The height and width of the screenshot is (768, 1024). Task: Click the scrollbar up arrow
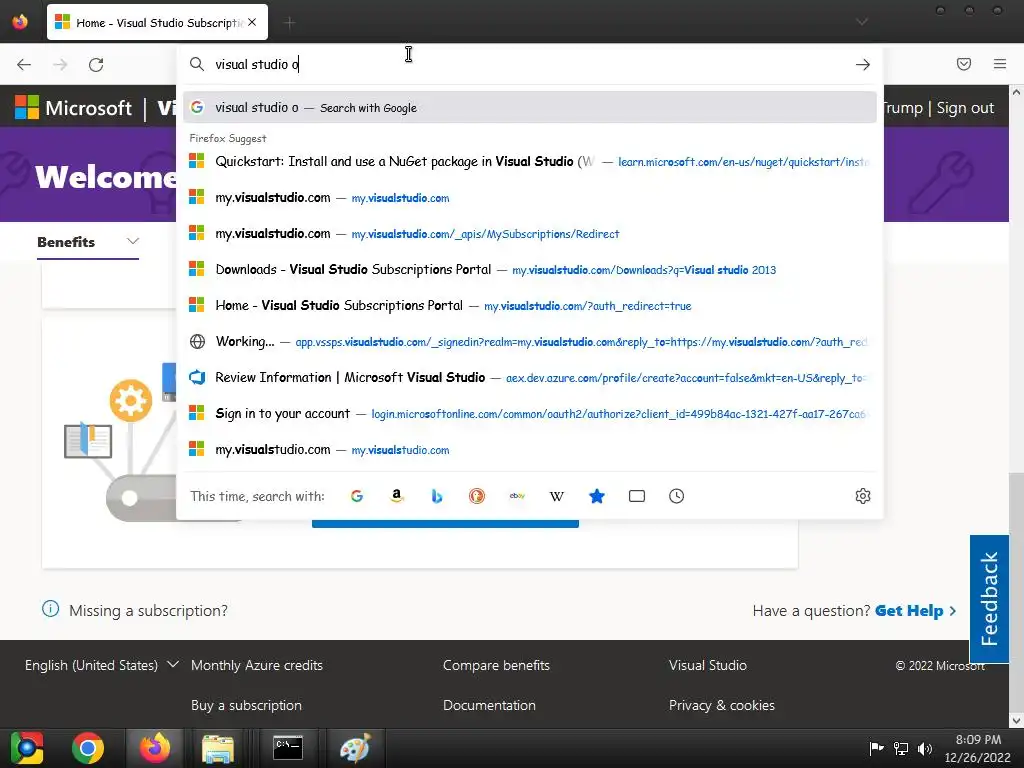pos(1016,92)
